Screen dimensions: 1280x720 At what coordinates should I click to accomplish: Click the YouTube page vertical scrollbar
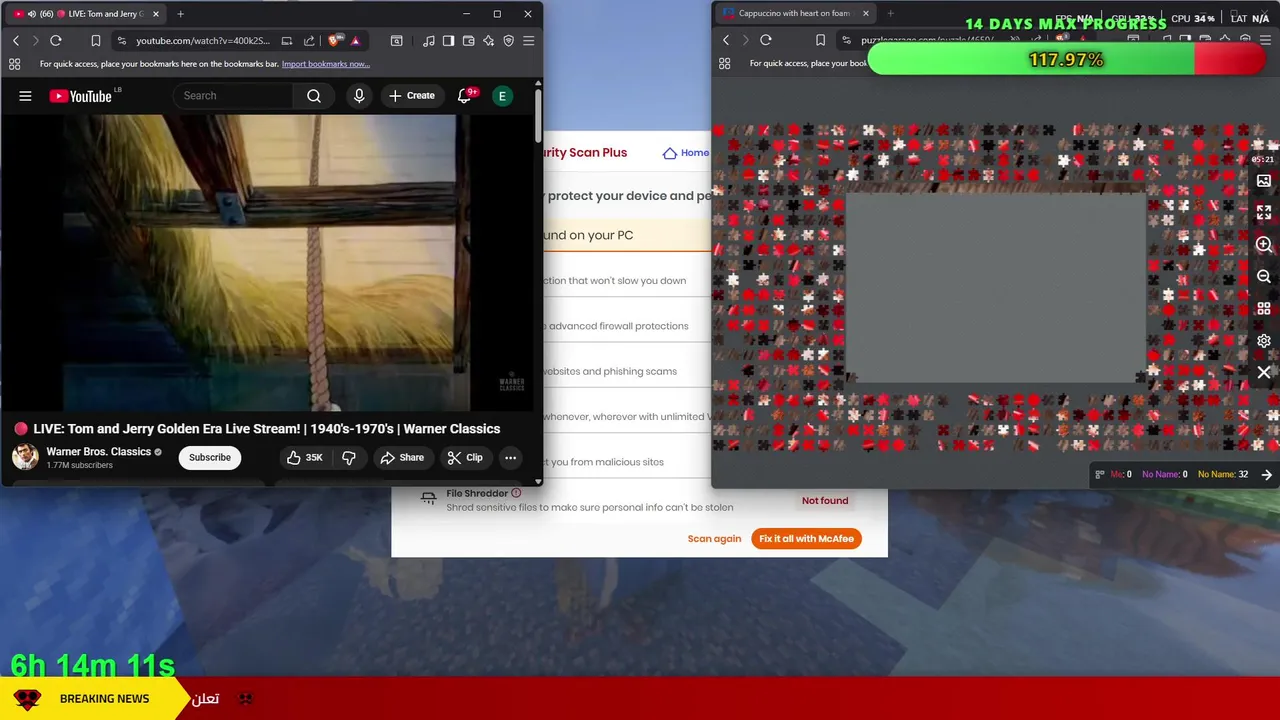[x=538, y=115]
